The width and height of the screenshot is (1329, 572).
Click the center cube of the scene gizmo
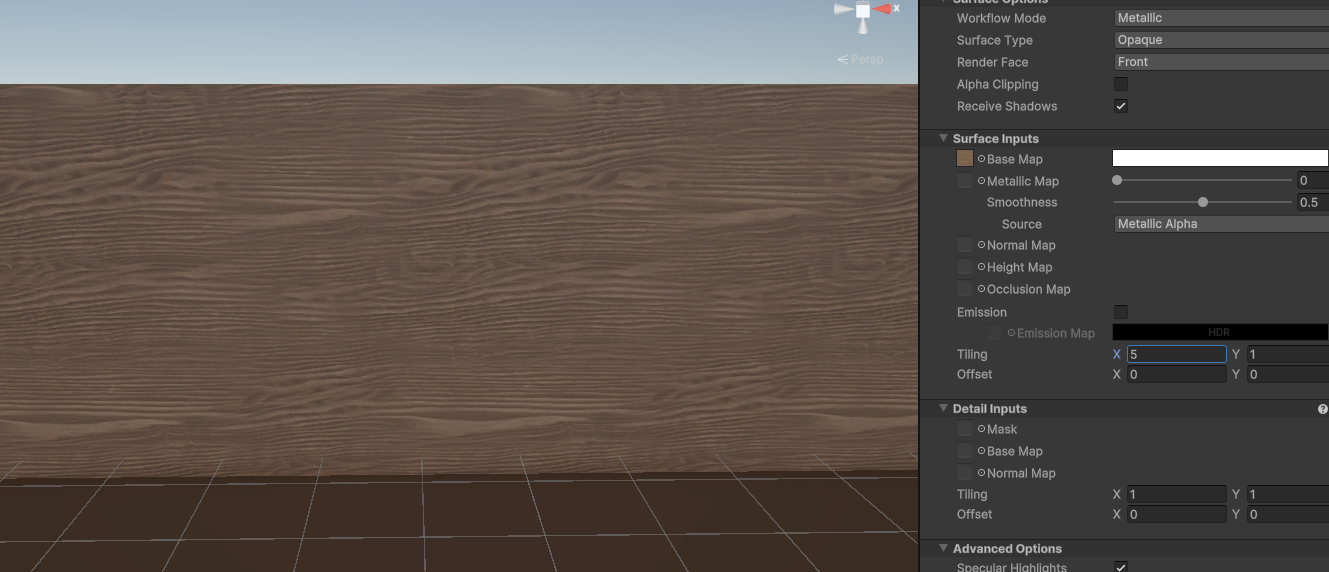click(862, 10)
